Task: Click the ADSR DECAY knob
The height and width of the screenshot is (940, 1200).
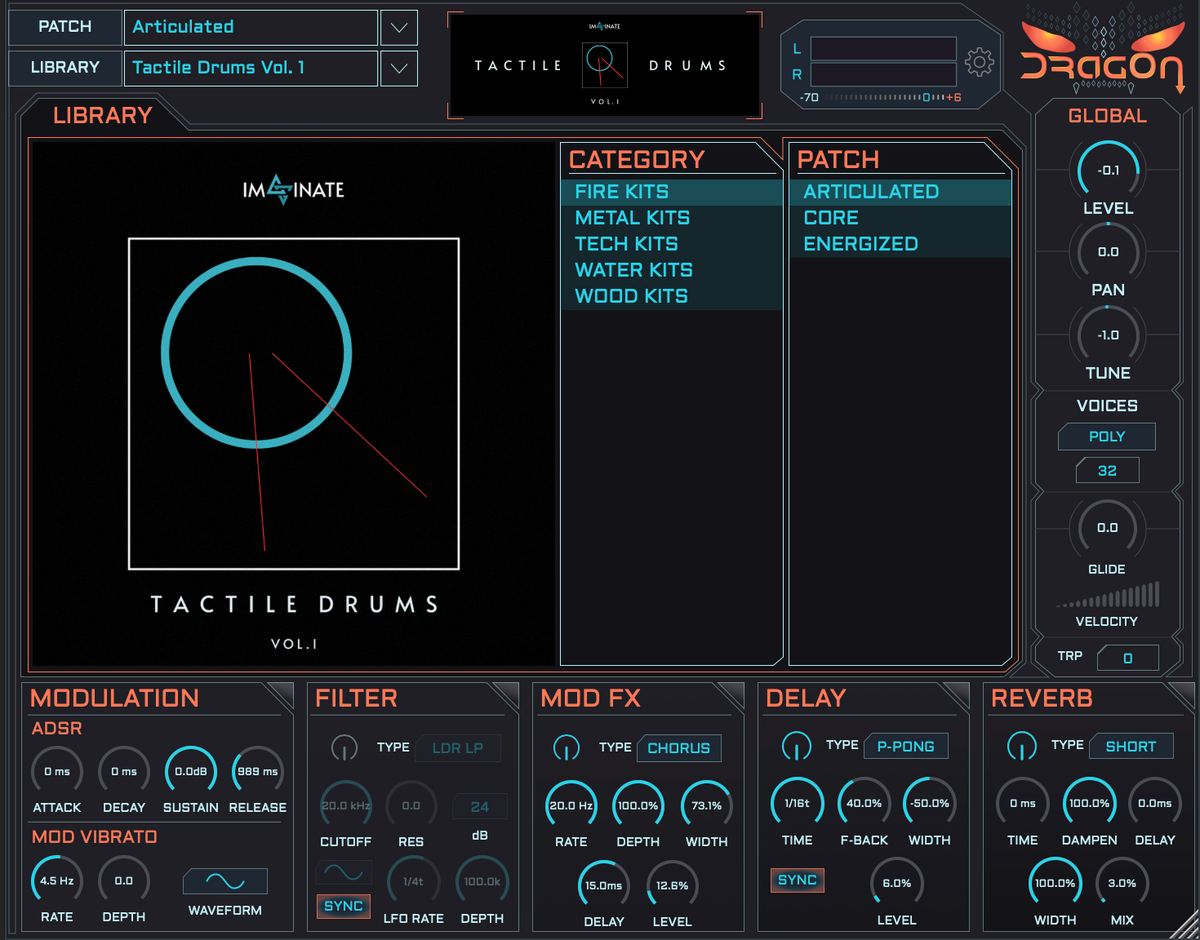Action: (x=124, y=771)
